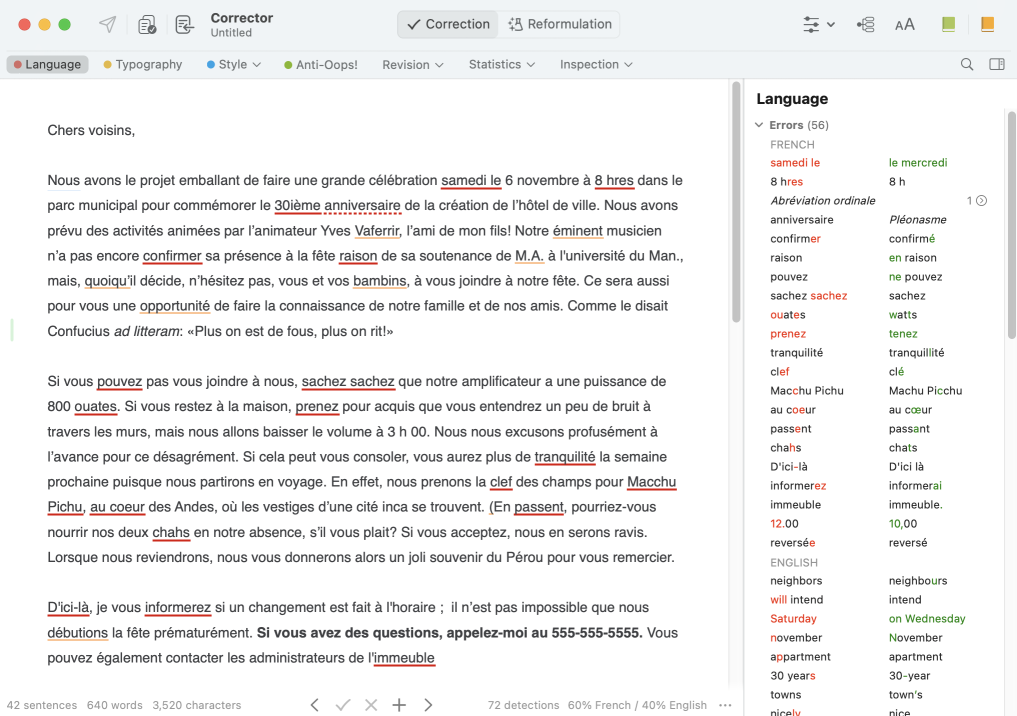Click the paper plane send icon
Screen dimensions: 1017x716
point(107,25)
